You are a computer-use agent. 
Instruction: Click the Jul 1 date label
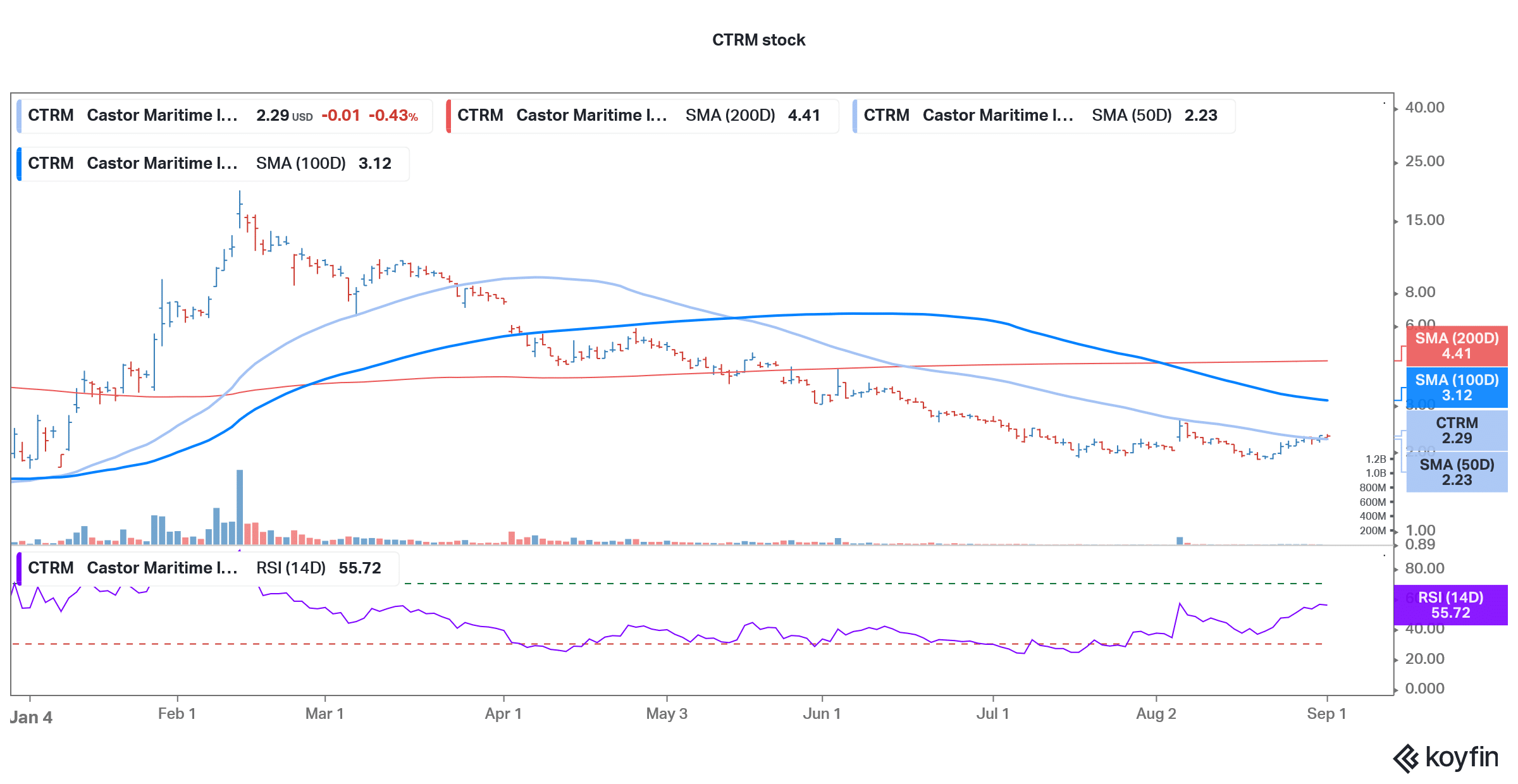click(x=992, y=714)
